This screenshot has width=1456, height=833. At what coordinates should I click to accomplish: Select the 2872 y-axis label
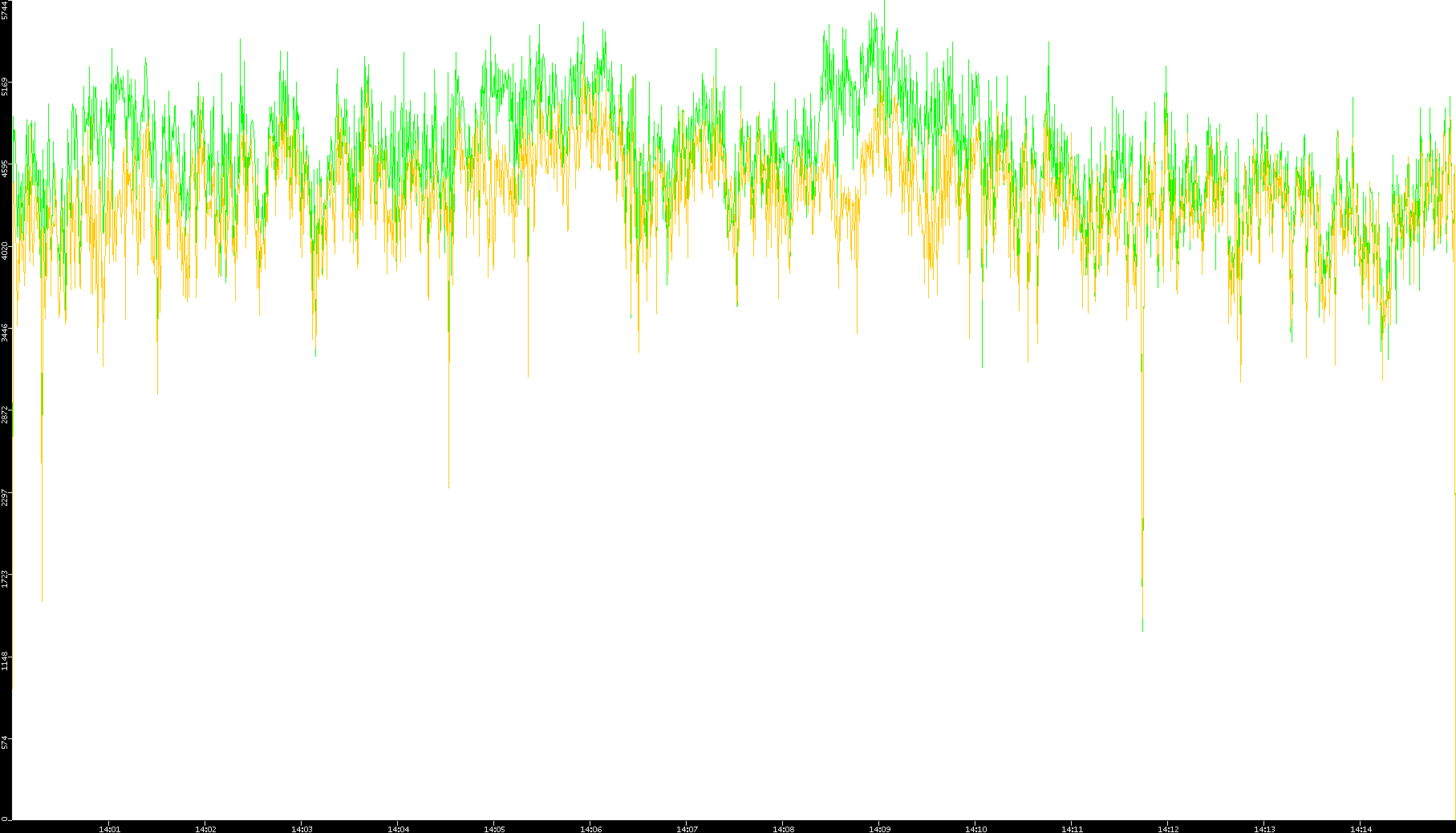click(x=6, y=414)
